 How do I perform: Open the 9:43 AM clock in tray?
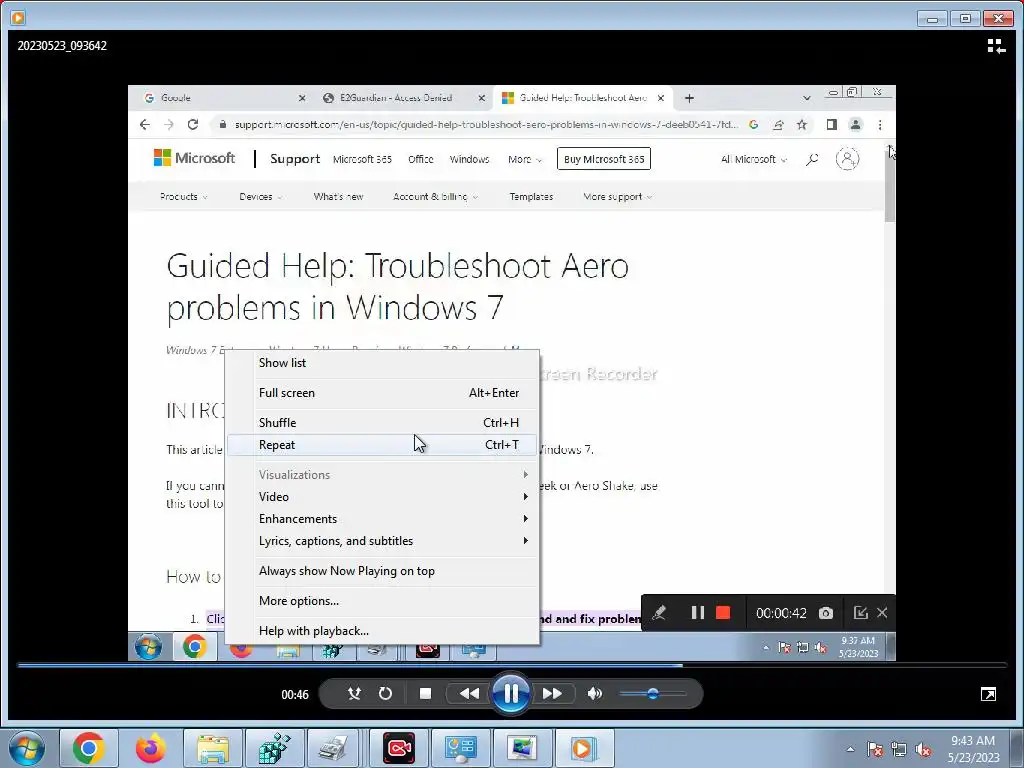click(x=973, y=749)
